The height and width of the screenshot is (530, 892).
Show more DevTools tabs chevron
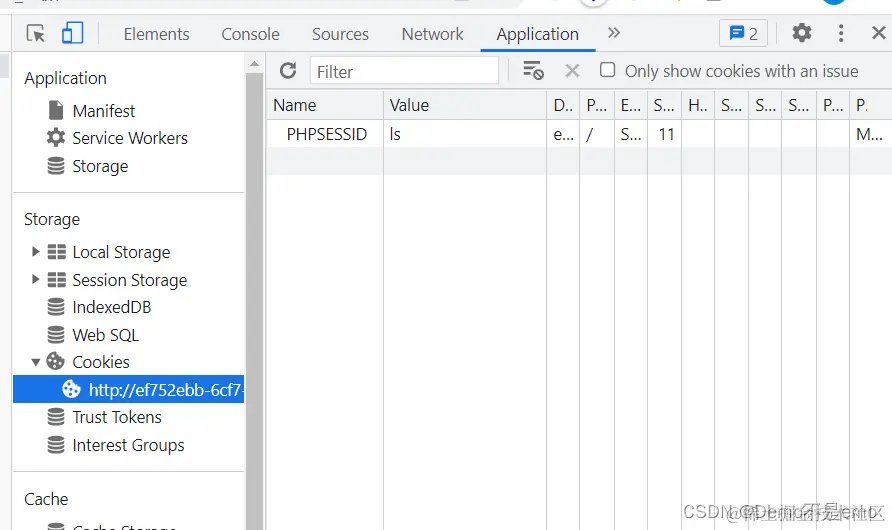click(x=613, y=32)
